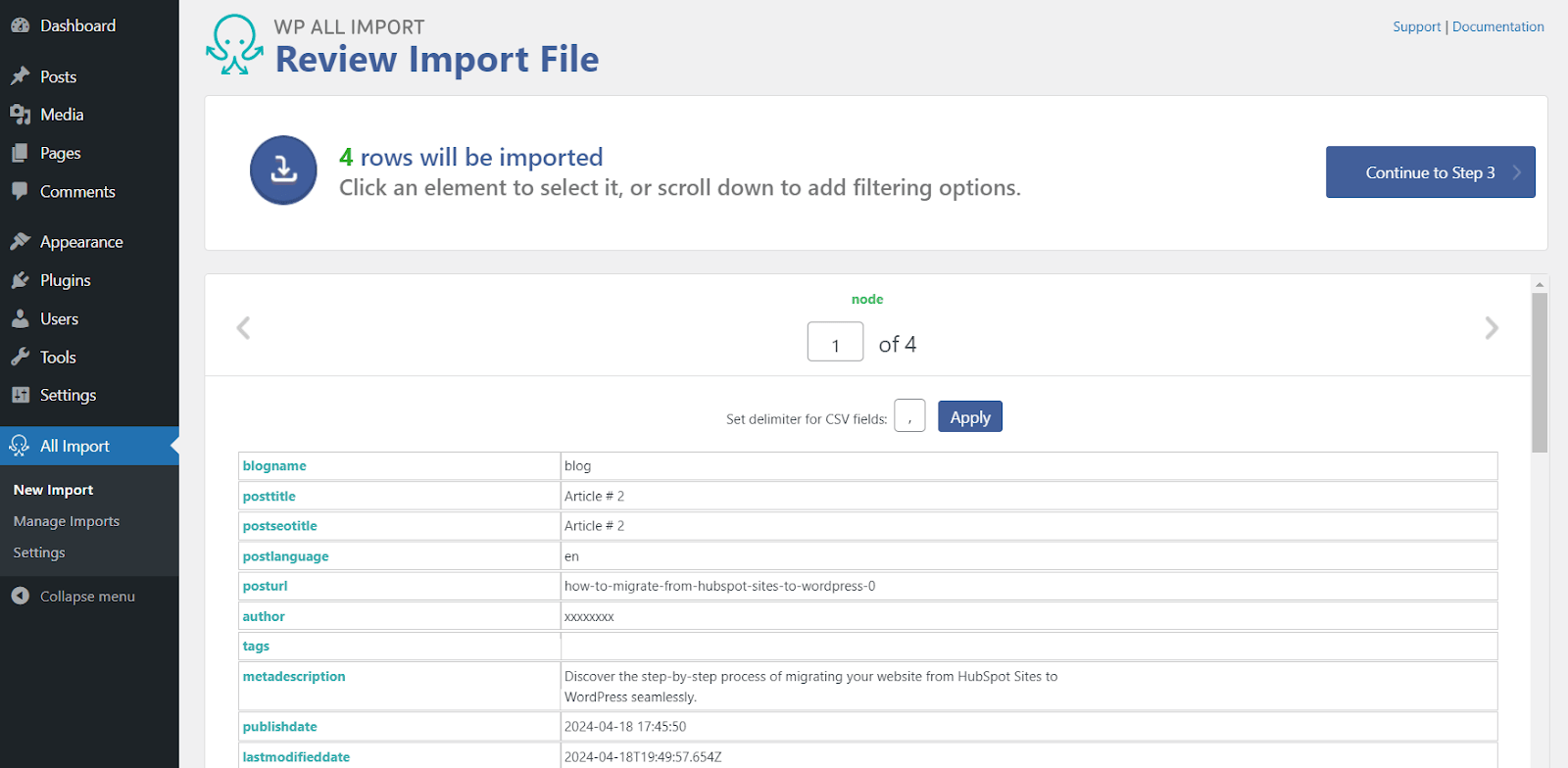Click the node number input box
Viewport: 1568px width, 768px height.
pyautogui.click(x=835, y=343)
